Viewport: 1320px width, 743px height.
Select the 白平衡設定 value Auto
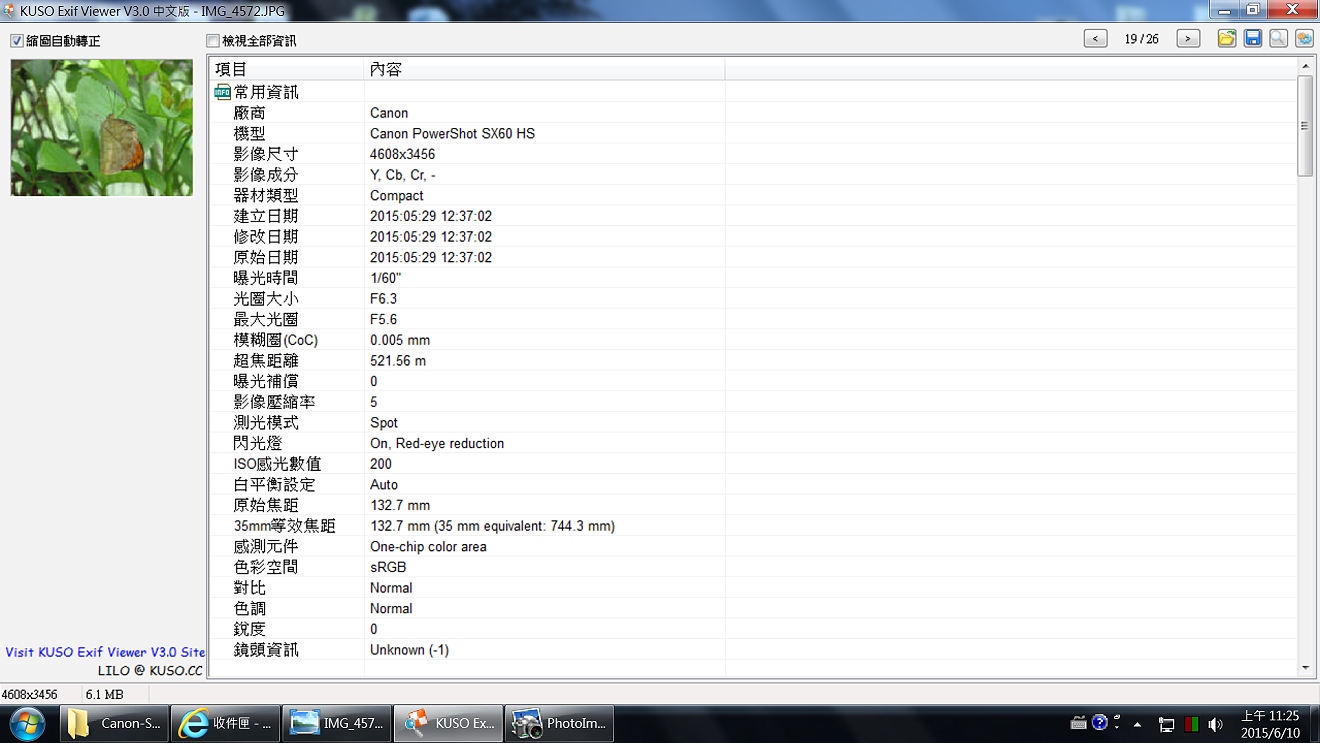[x=384, y=485]
